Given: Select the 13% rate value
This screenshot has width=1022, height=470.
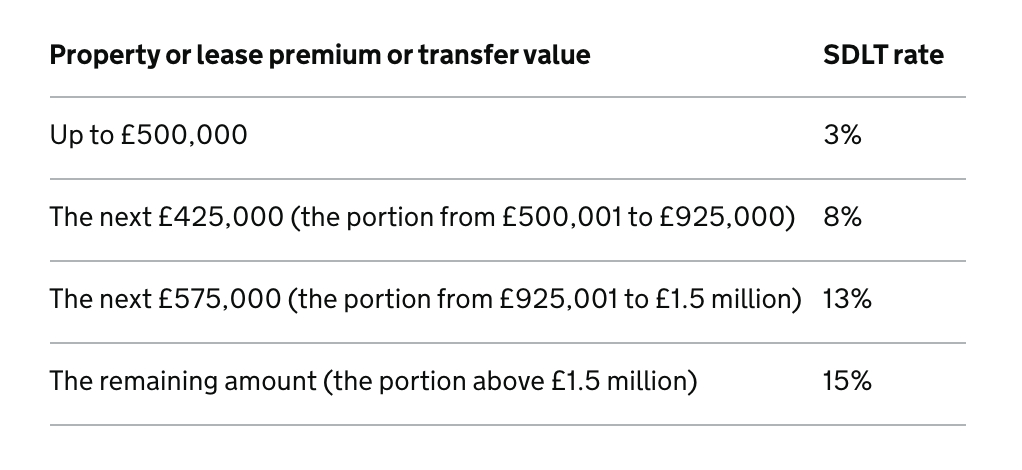Looking at the screenshot, I should 847,299.
